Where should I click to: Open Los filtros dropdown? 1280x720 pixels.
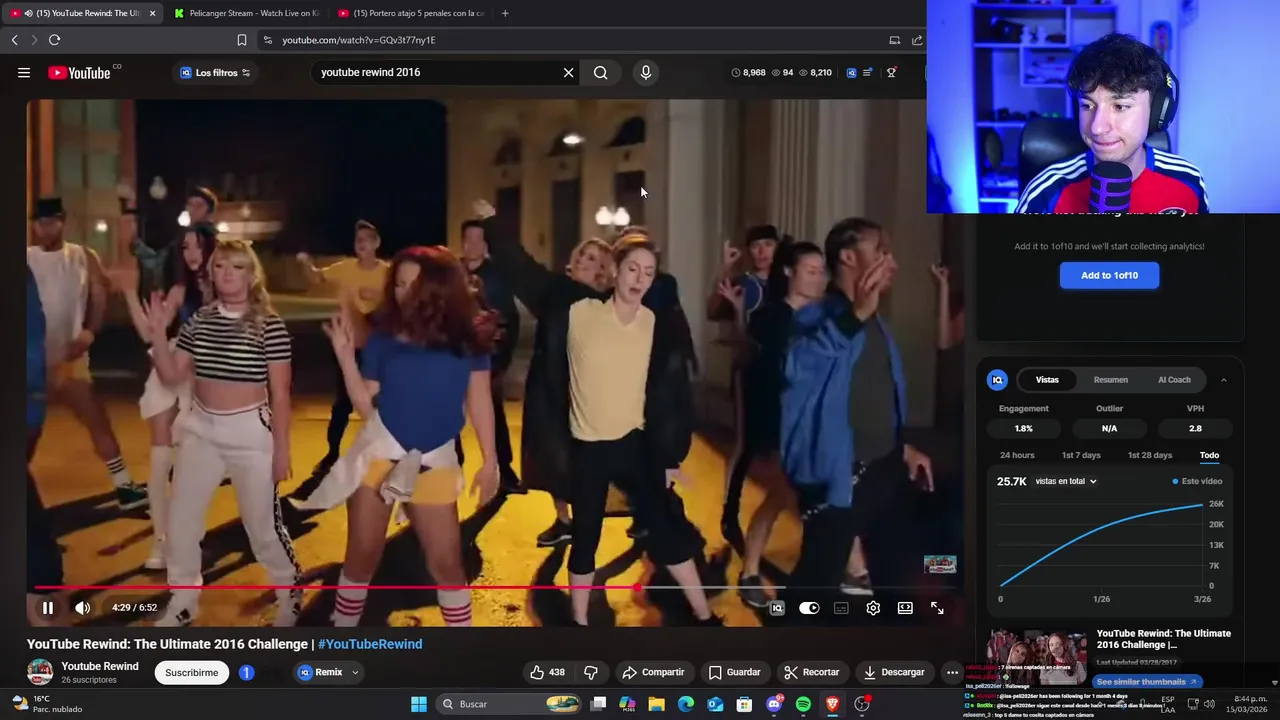coord(215,72)
